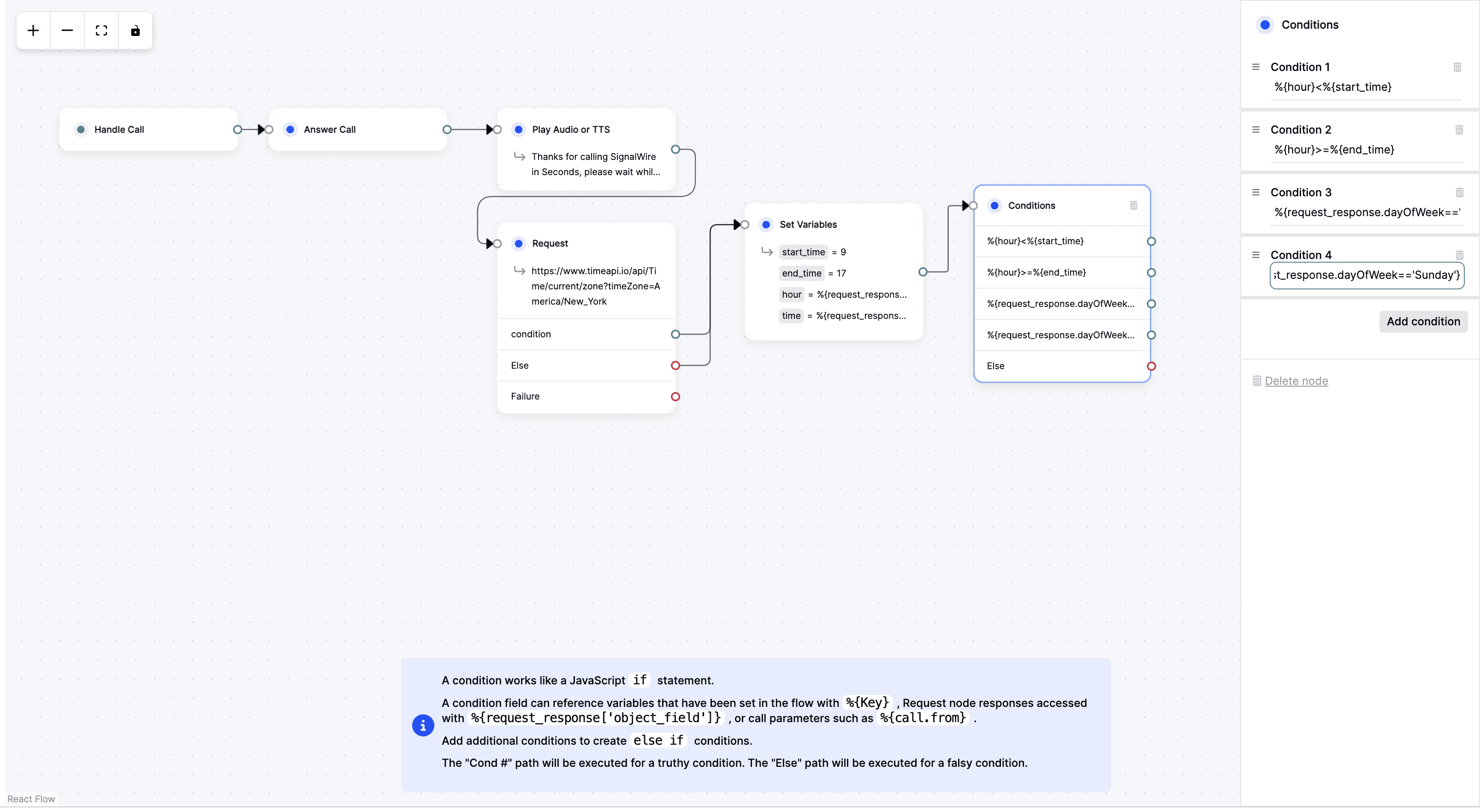Viewport: 1480px width, 812px height.
Task: Click the Failure row in Request node
Action: tap(586, 397)
